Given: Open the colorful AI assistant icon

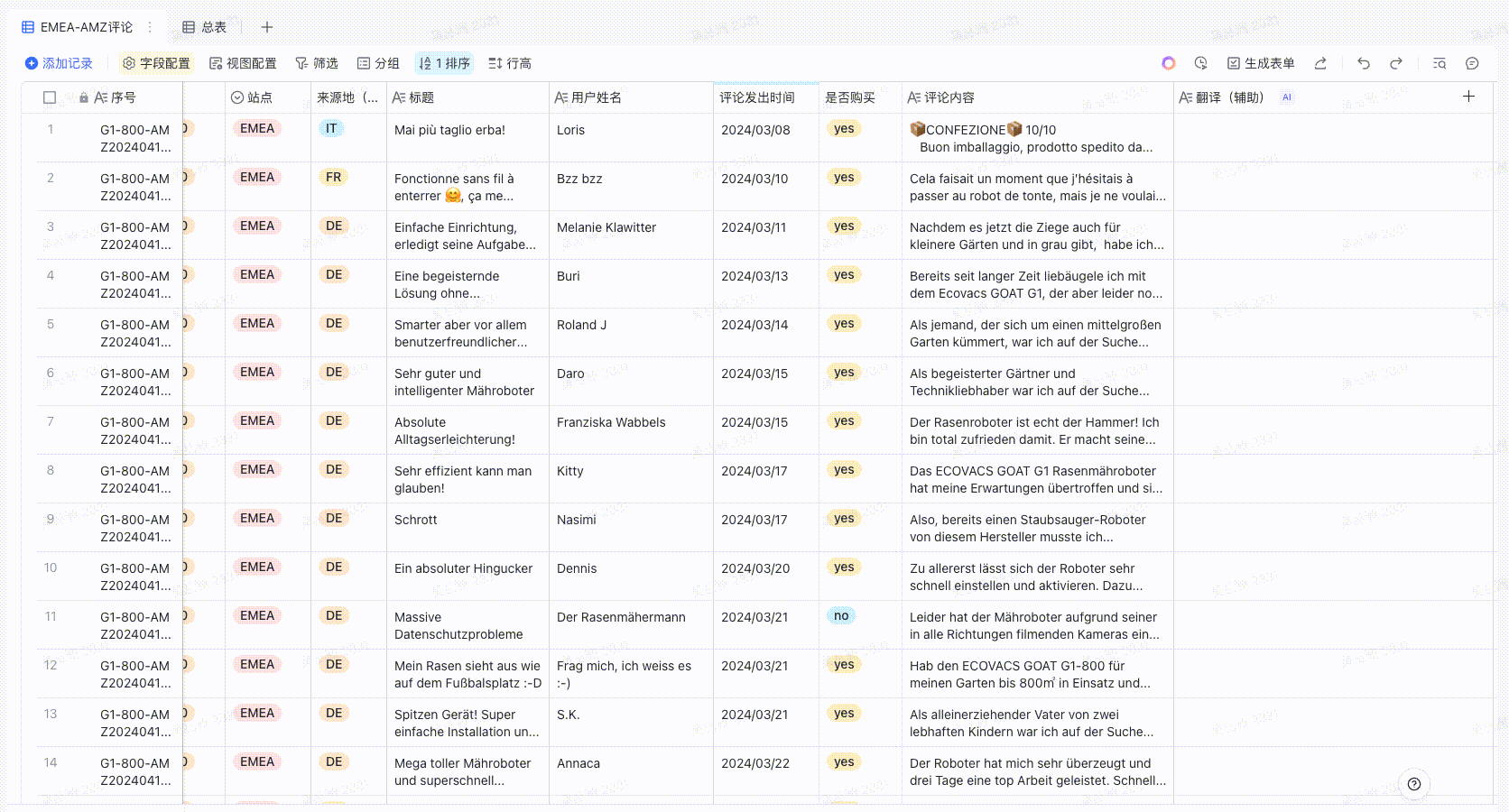Looking at the screenshot, I should coord(1169,63).
